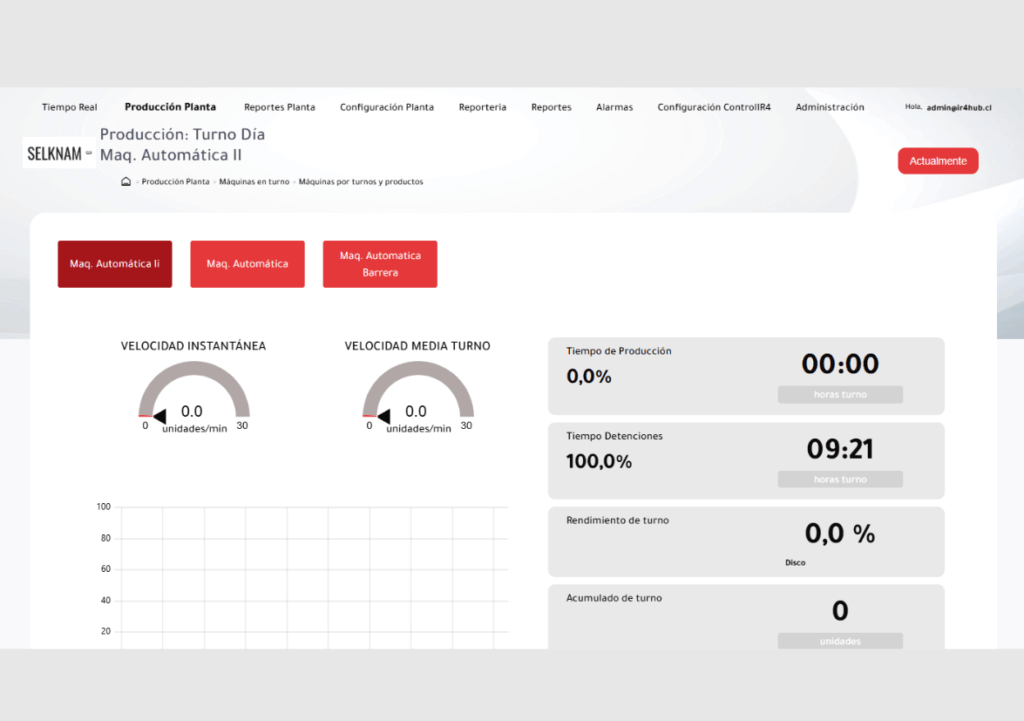1024x721 pixels.
Task: Select the Maq. Automática II machine button
Action: click(114, 264)
